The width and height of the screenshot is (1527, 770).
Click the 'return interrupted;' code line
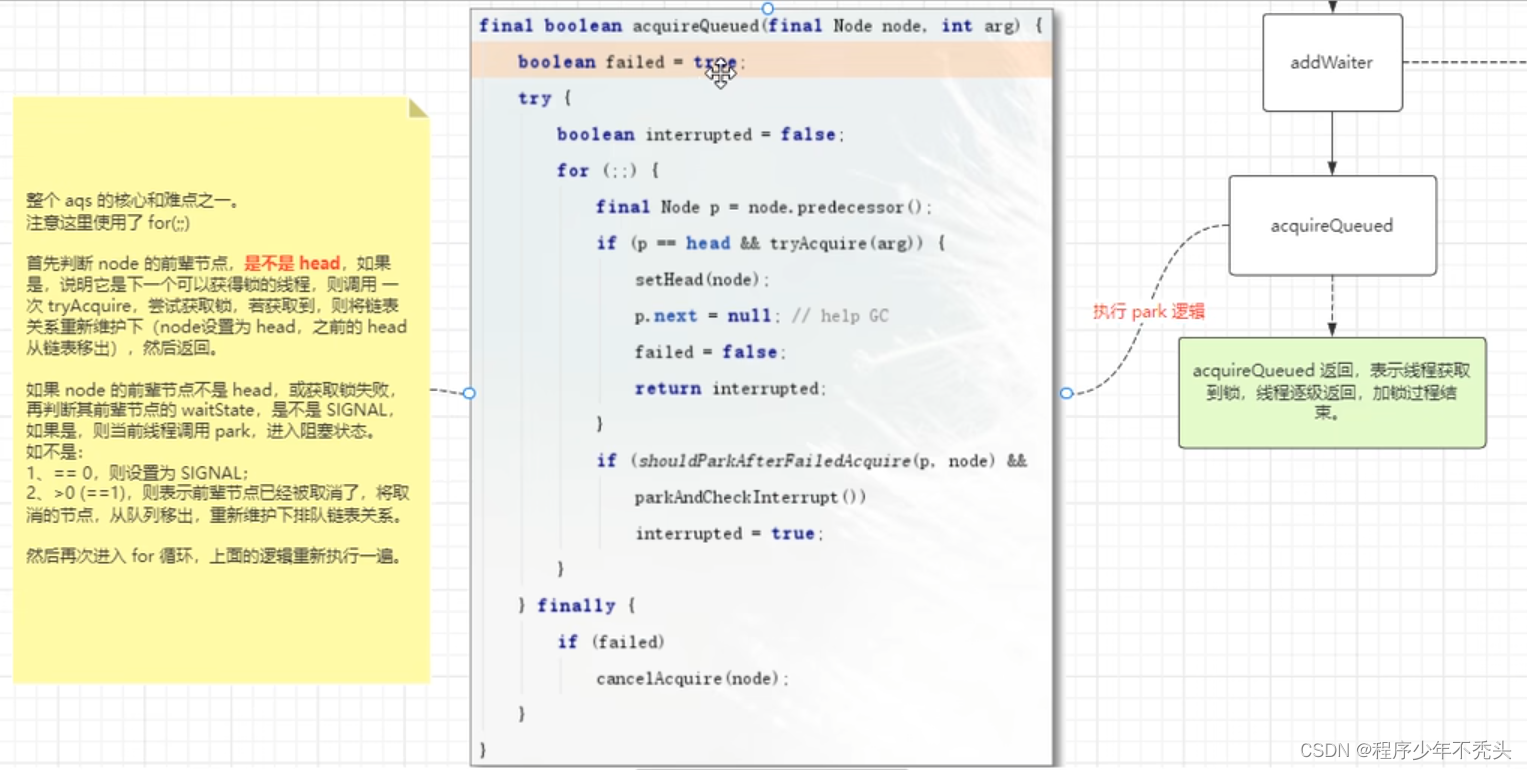pyautogui.click(x=731, y=388)
